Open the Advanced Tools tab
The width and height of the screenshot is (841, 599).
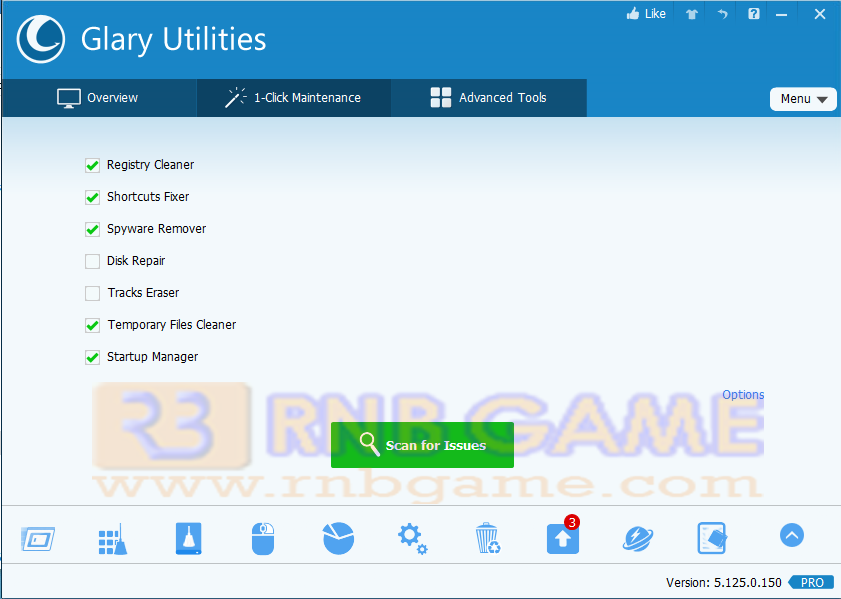click(489, 98)
